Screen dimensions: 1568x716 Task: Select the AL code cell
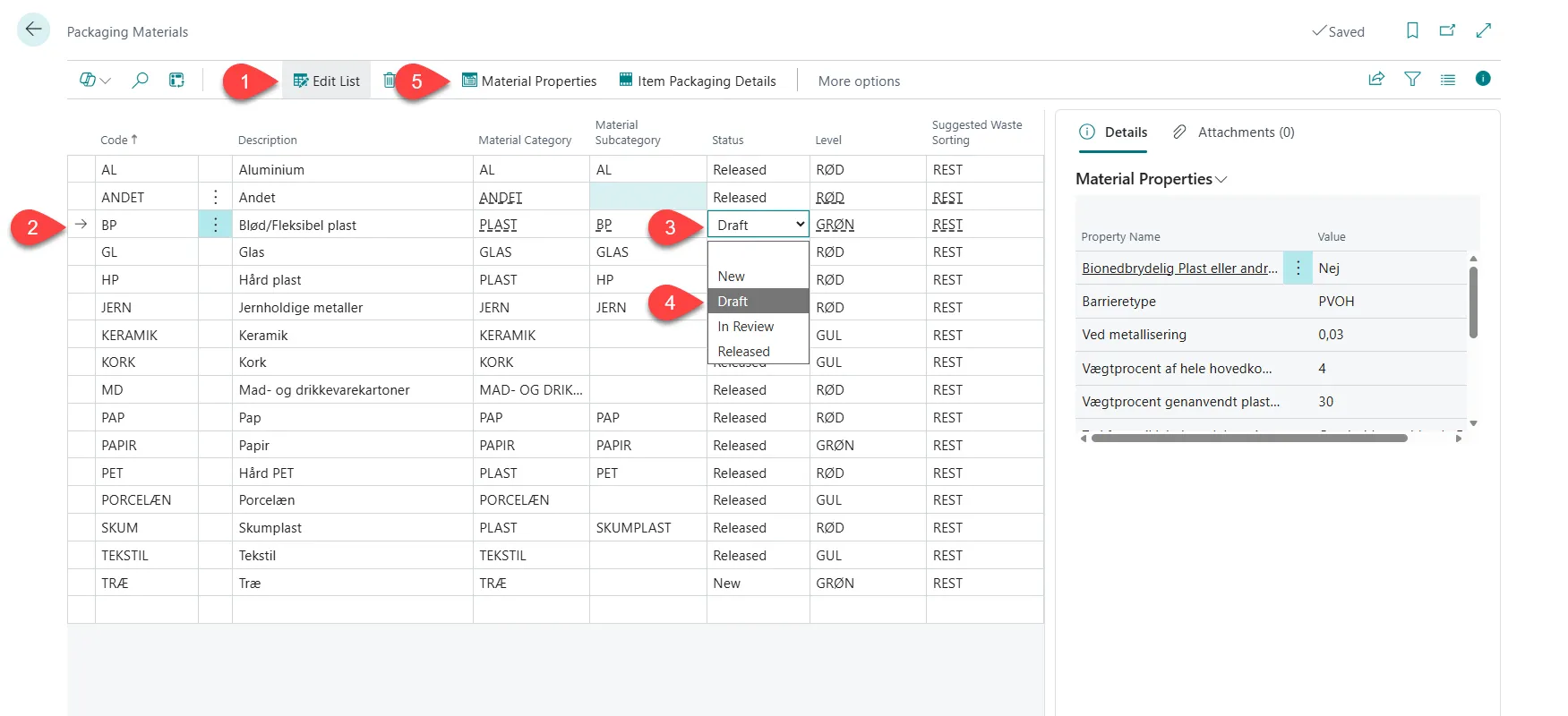point(147,170)
